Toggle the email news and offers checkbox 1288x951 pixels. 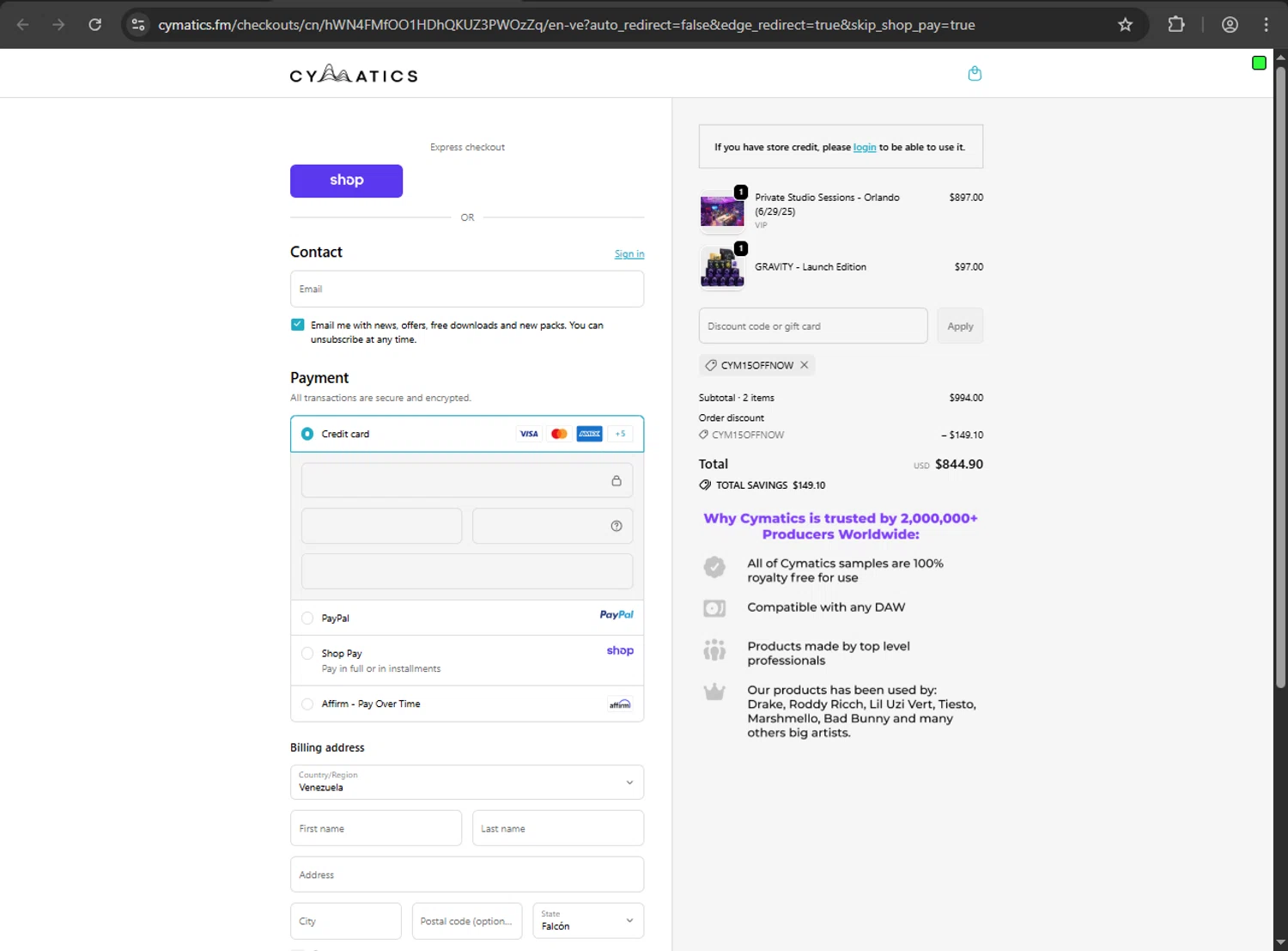[297, 325]
